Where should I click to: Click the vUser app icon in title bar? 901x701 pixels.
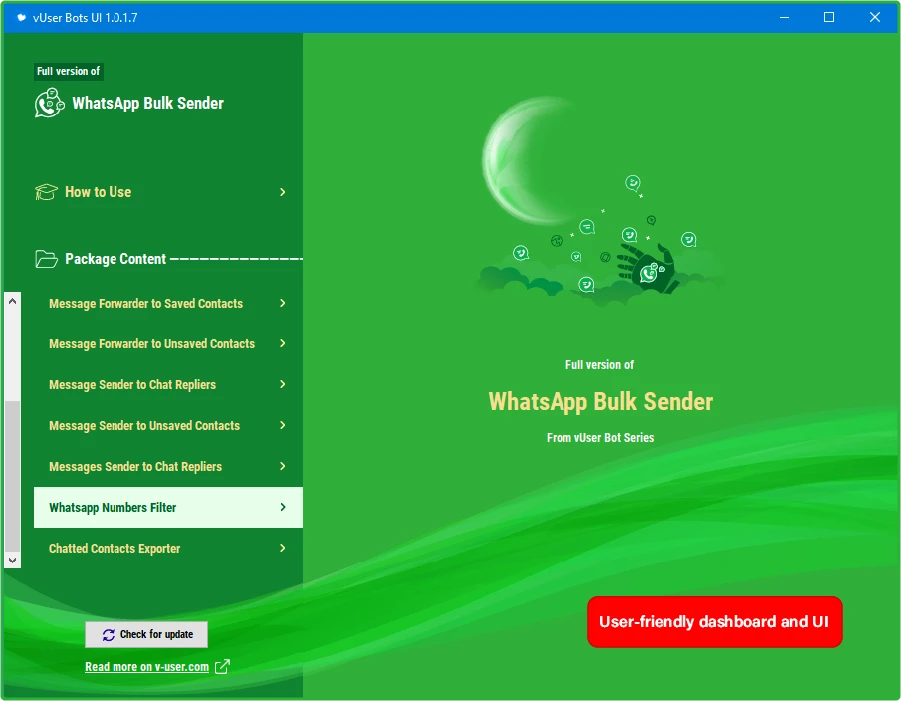pyautogui.click(x=21, y=17)
